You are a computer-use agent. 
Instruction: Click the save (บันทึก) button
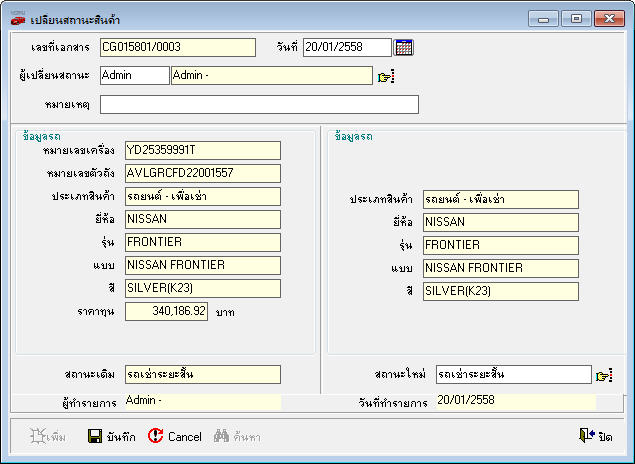pyautogui.click(x=111, y=436)
